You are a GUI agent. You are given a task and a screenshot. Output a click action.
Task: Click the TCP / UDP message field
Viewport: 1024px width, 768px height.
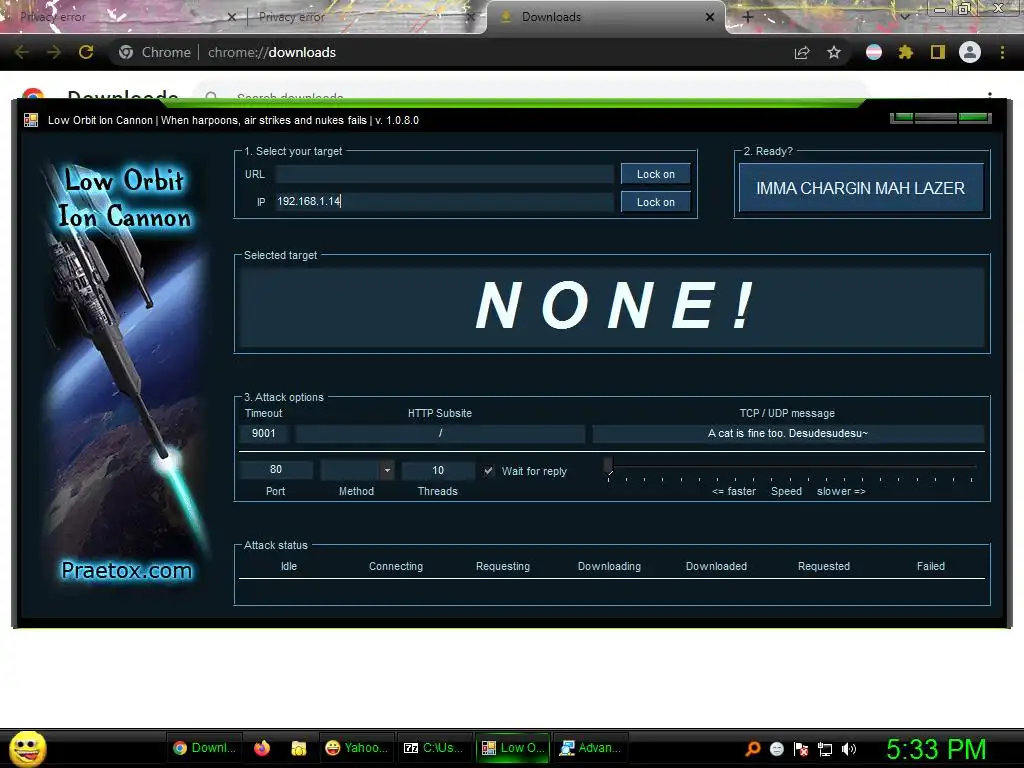click(x=788, y=433)
